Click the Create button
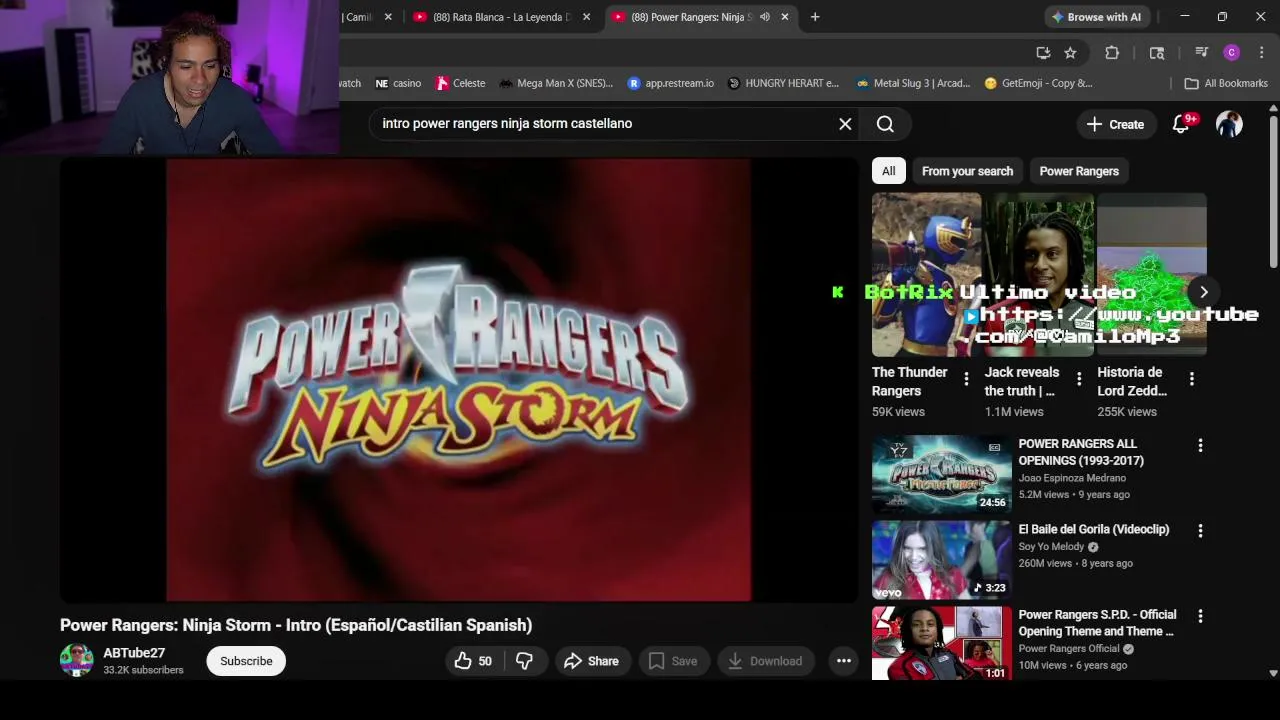 [1115, 124]
